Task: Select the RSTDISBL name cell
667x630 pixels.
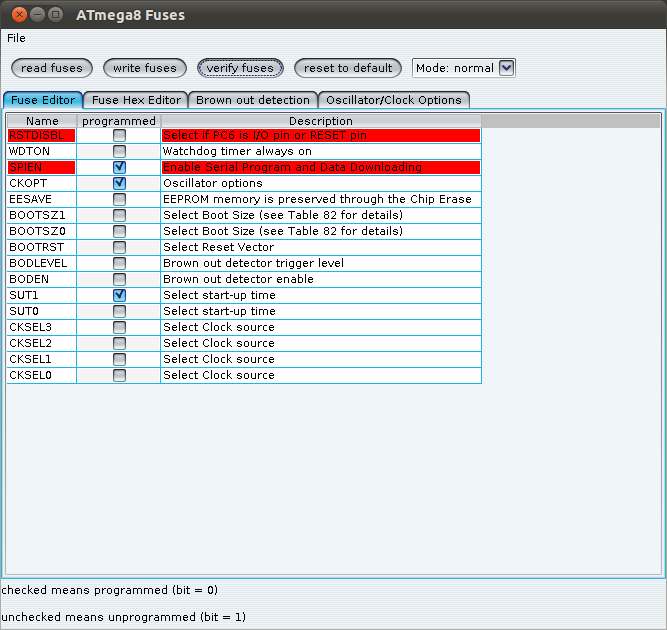Action: tap(42, 135)
